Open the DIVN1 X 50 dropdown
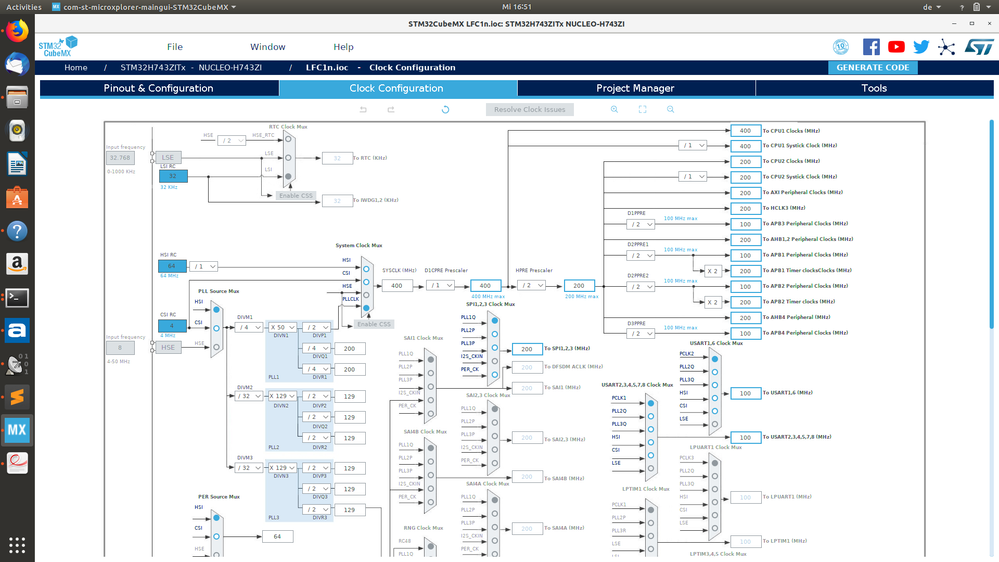 (282, 328)
